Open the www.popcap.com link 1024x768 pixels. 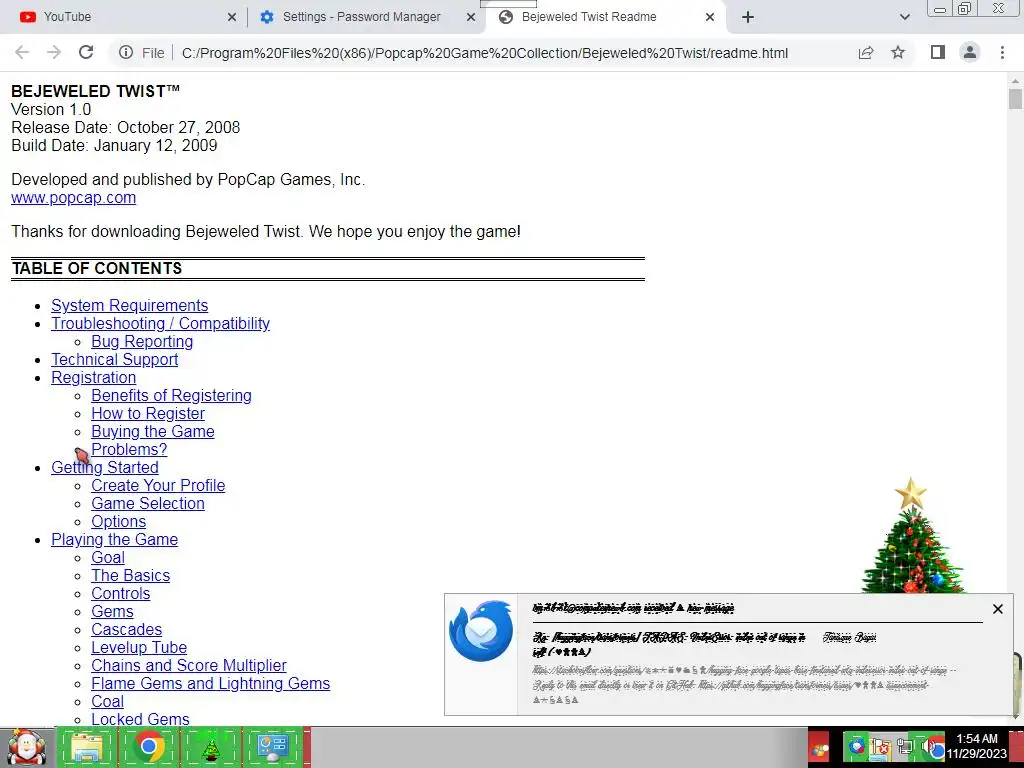point(74,198)
